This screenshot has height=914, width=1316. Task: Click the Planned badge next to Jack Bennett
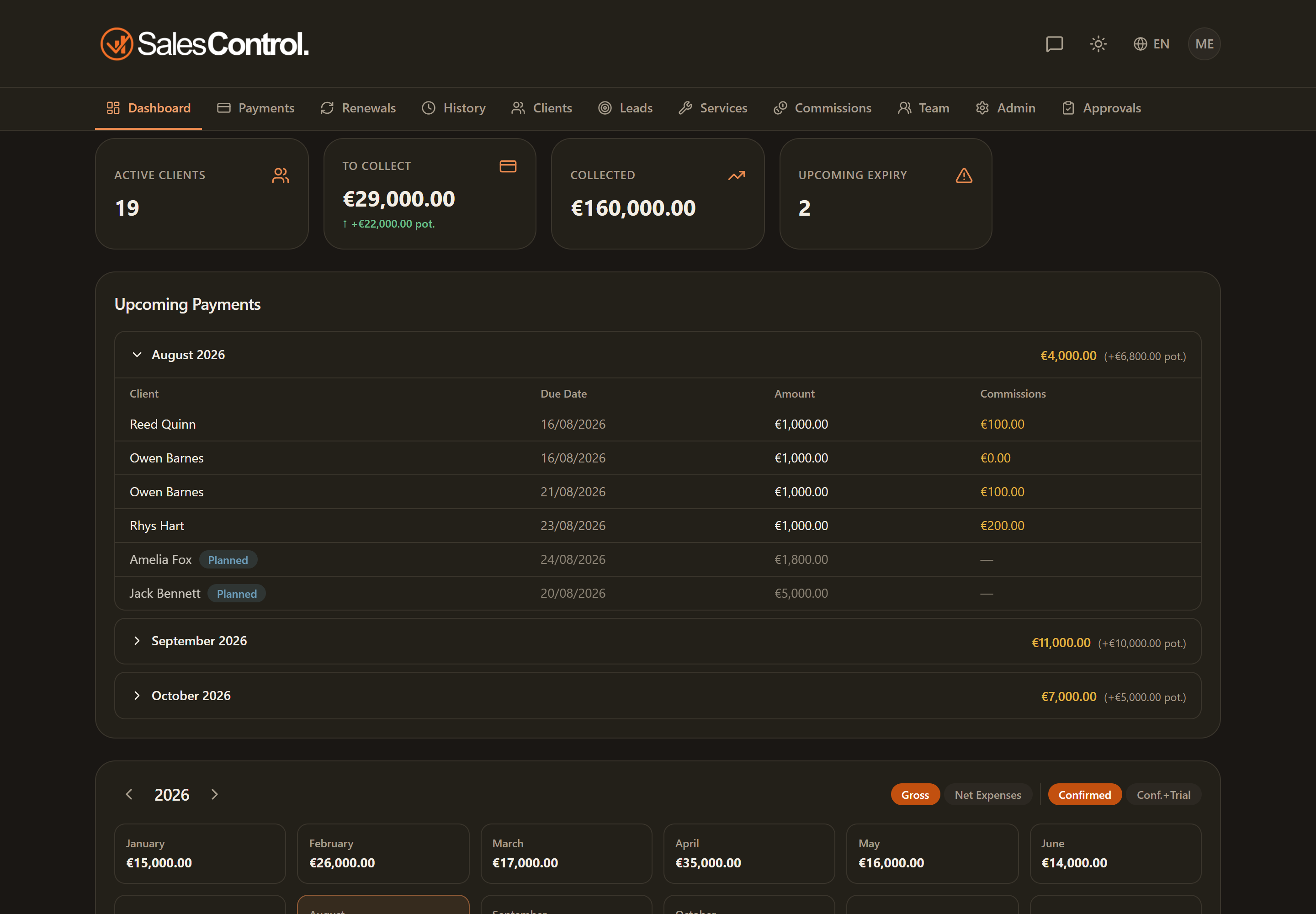[237, 593]
